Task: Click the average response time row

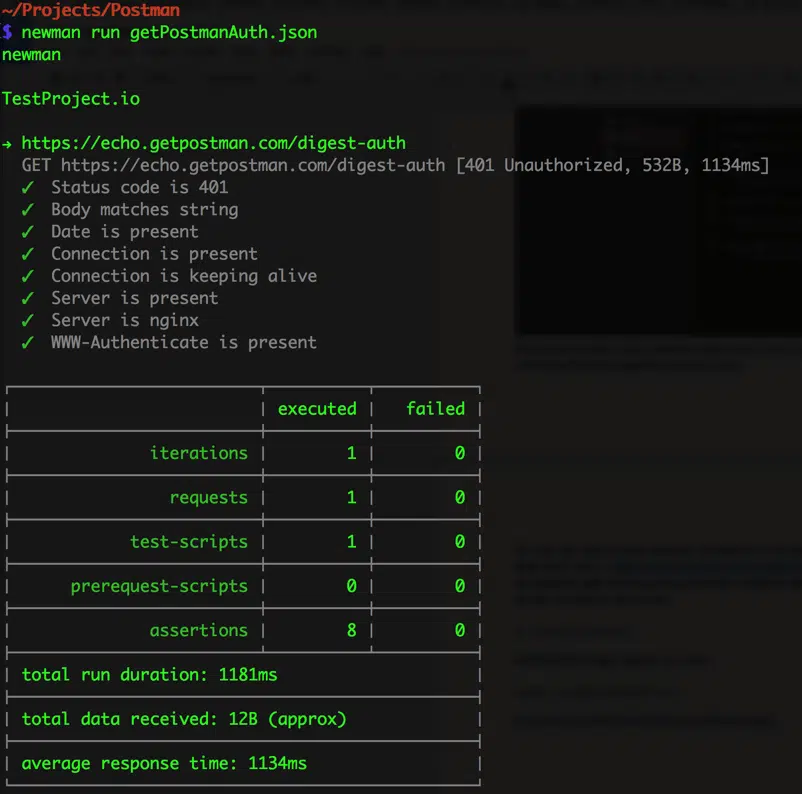Action: click(164, 763)
